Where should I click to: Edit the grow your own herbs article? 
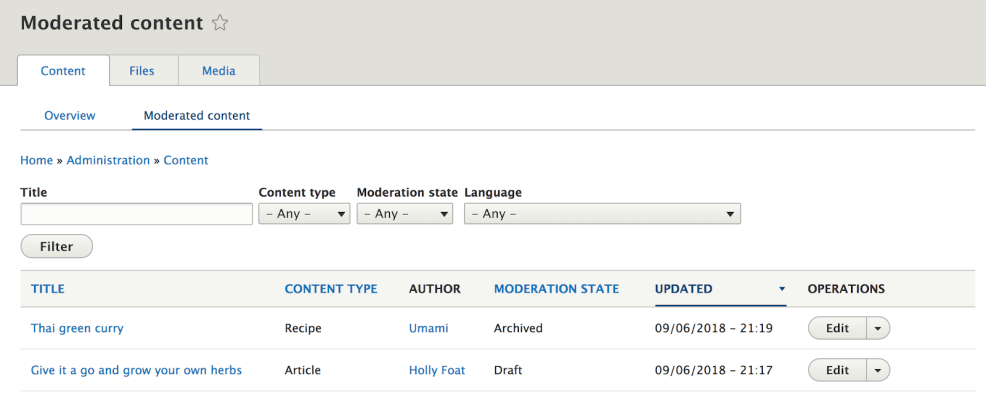pos(837,370)
